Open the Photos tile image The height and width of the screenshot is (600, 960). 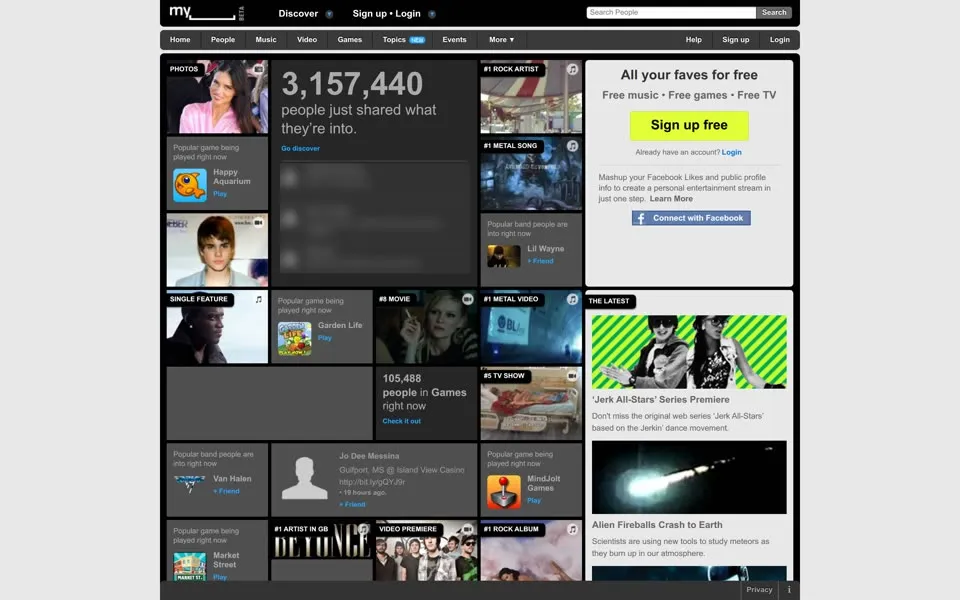217,97
